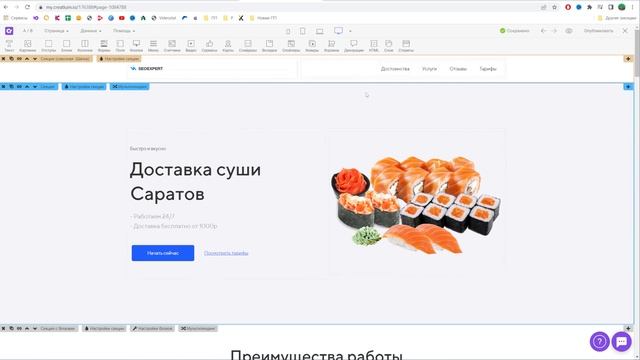Select the Поле field tool
The width and height of the screenshot is (640, 360).
[x=120, y=45]
